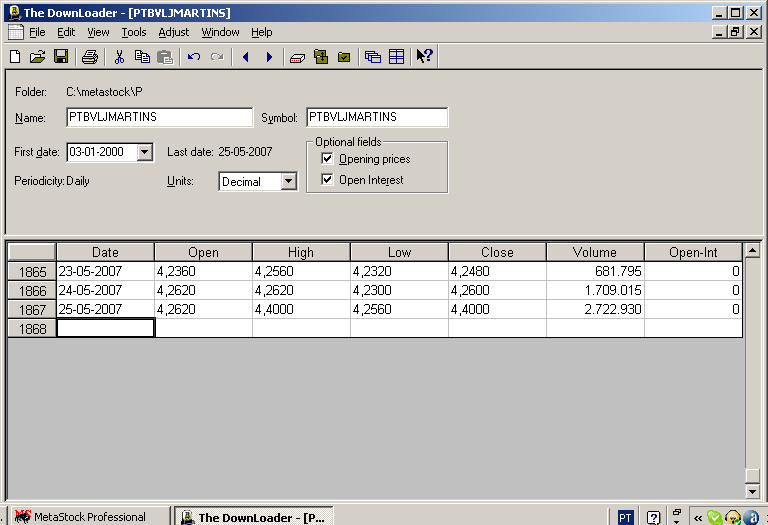Print the datasheet with the printer icon

[90, 57]
